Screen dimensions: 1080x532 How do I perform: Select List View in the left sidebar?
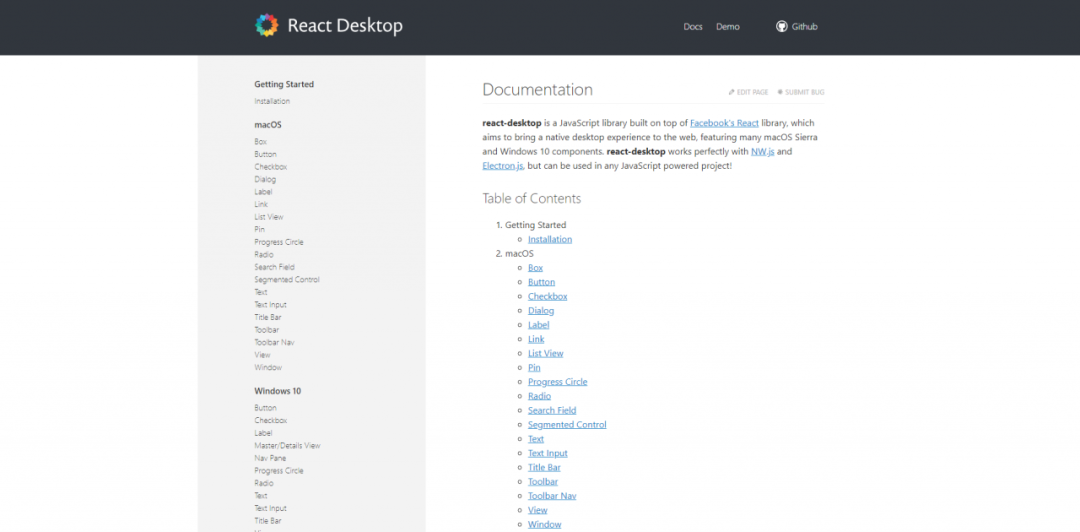[269, 217]
